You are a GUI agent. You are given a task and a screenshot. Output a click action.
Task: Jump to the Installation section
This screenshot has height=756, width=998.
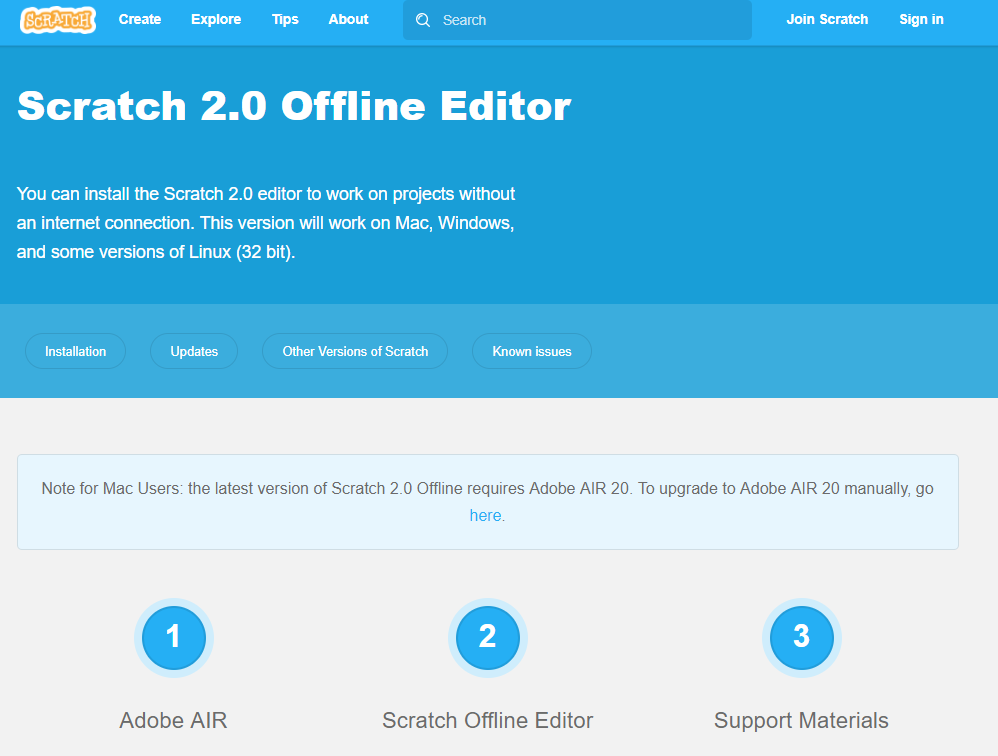(x=75, y=351)
